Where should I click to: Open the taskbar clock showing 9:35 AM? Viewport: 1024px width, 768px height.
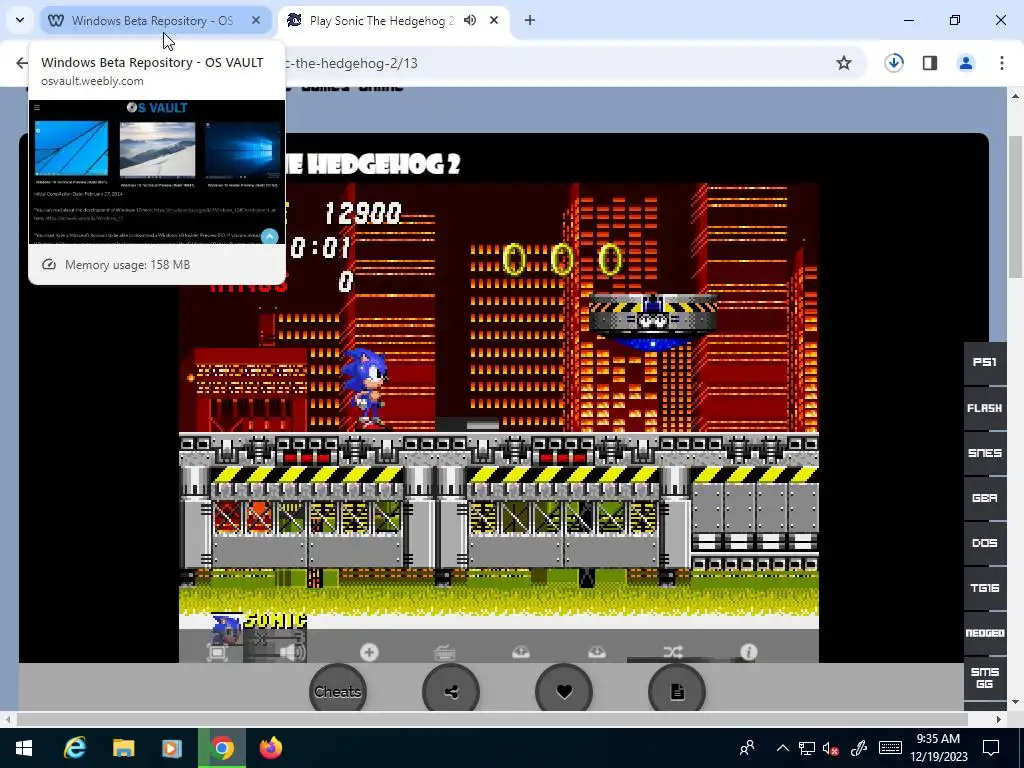[938, 748]
